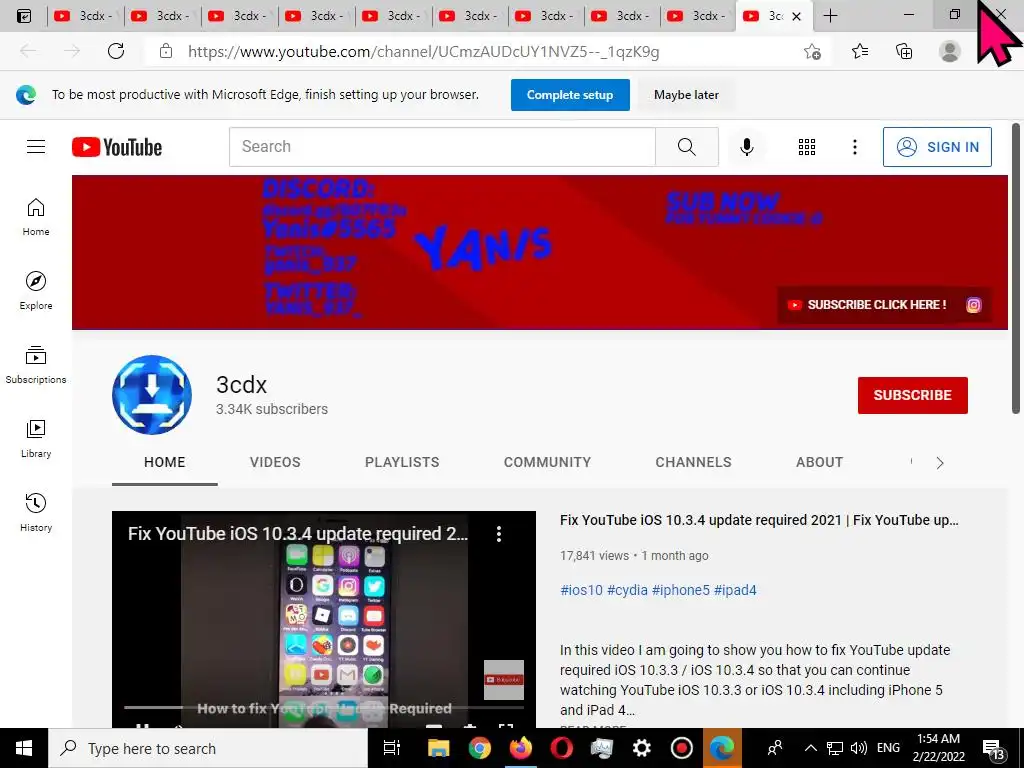Viewport: 1024px width, 768px height.
Task: Open Explore in the sidebar
Action: [36, 291]
